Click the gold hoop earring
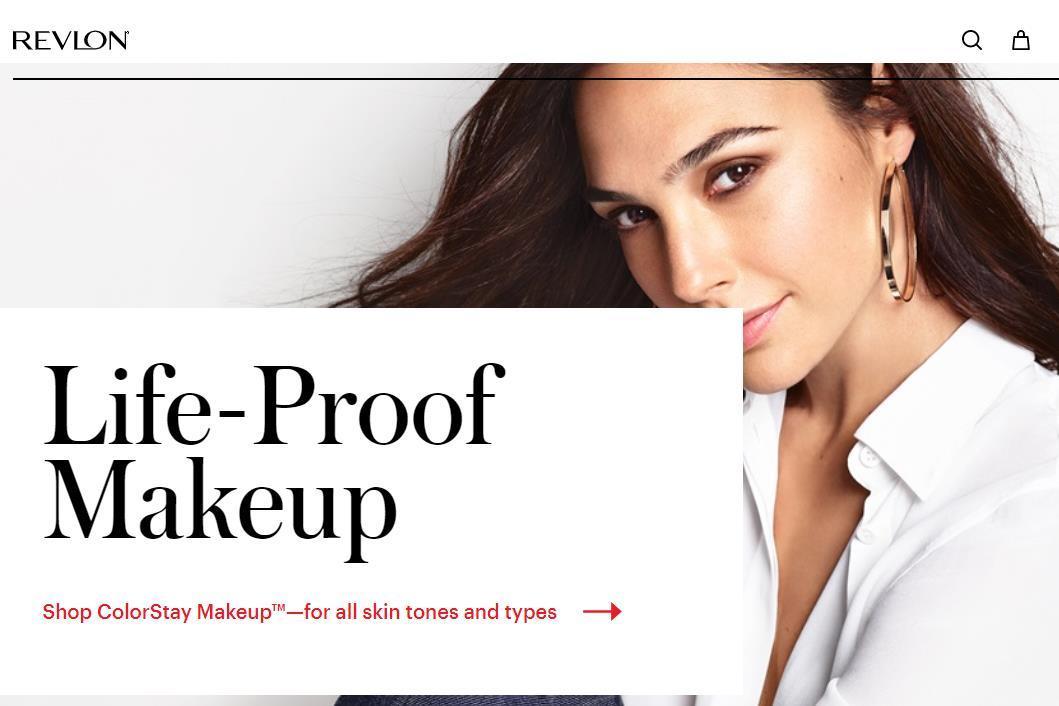 (898, 231)
